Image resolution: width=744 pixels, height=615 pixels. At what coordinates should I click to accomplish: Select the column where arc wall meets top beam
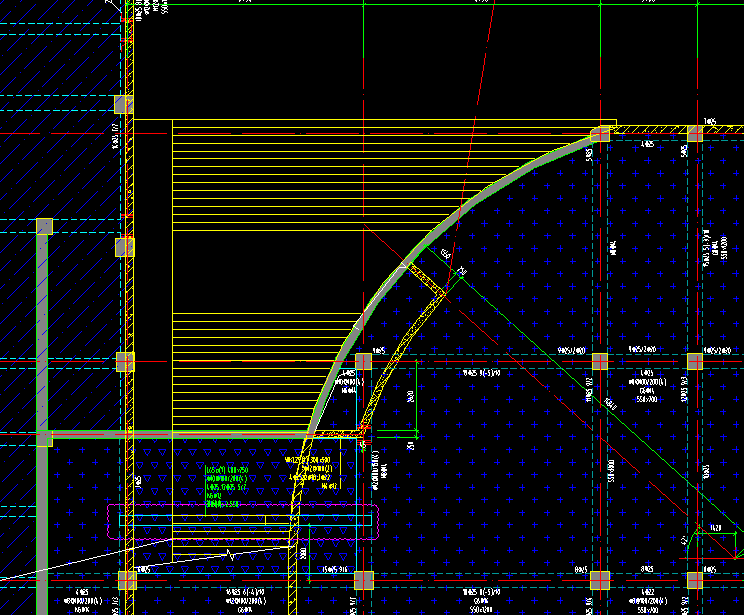pos(601,134)
